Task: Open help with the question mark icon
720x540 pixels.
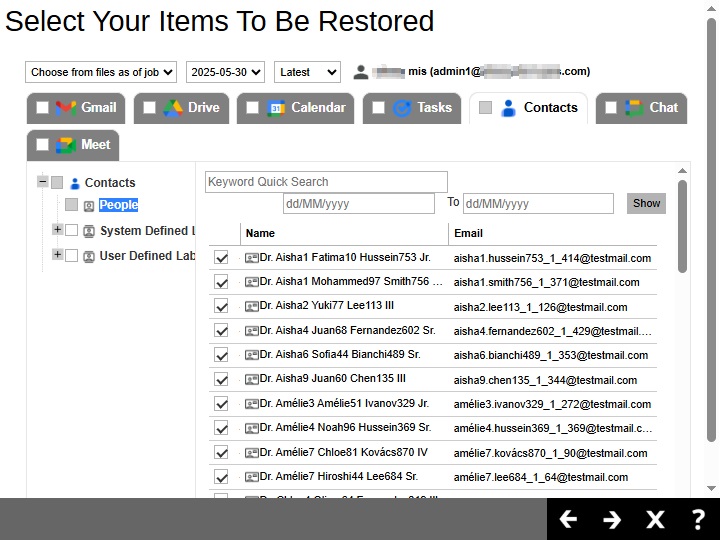Action: pyautogui.click(x=699, y=519)
